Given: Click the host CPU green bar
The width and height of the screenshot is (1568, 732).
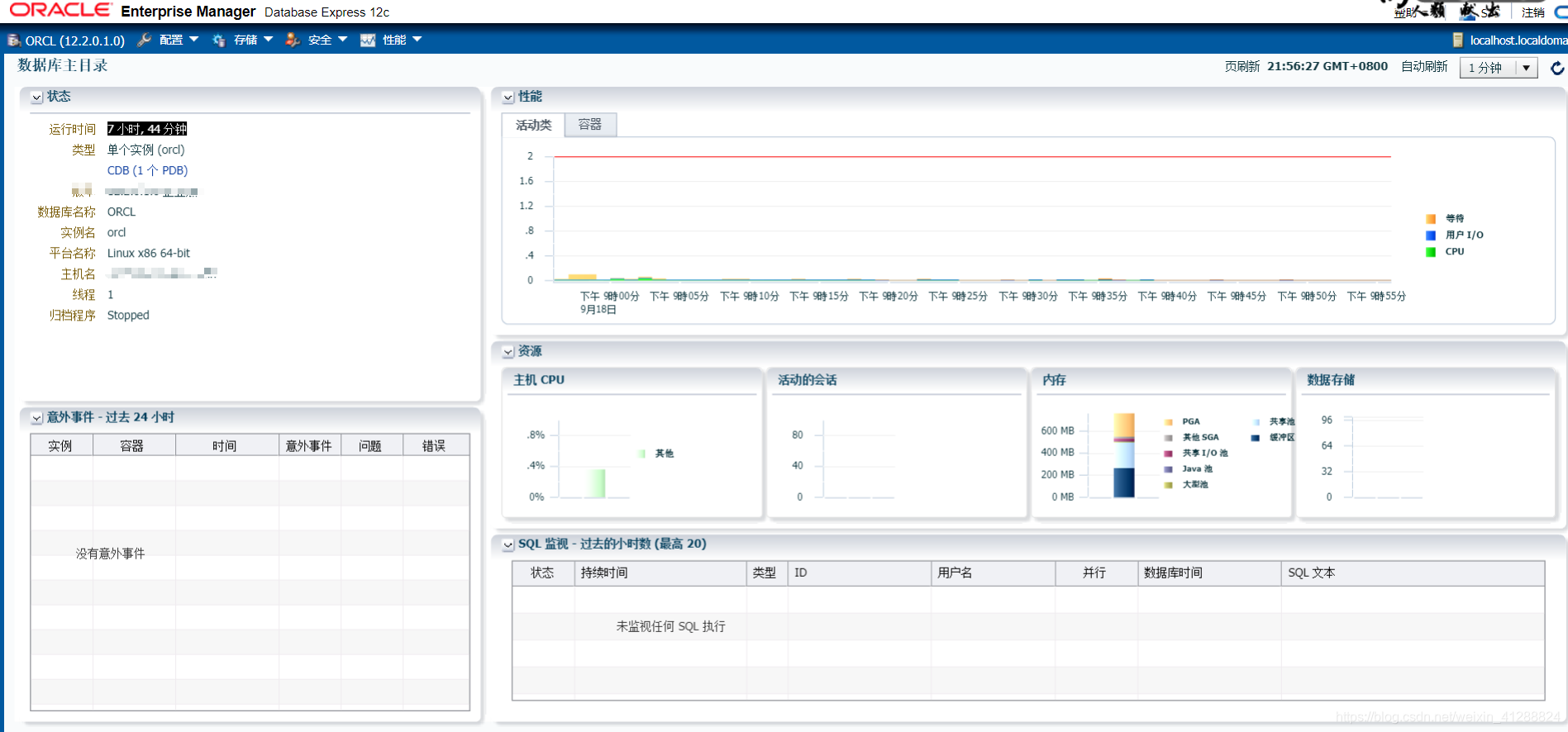Looking at the screenshot, I should click(595, 482).
